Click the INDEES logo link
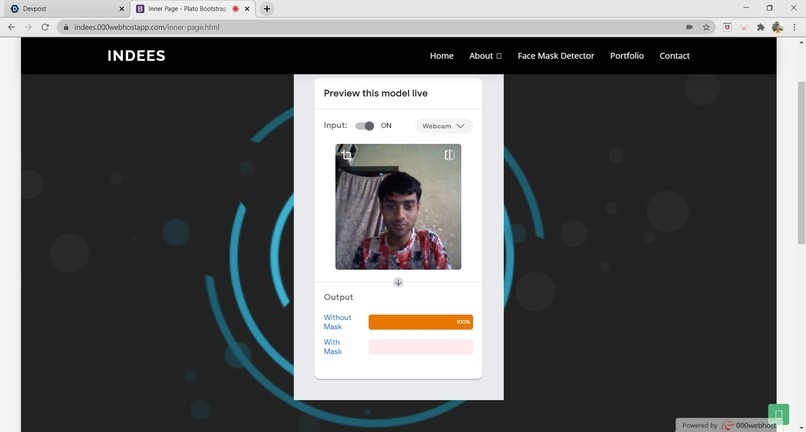This screenshot has width=806, height=432. (x=136, y=56)
